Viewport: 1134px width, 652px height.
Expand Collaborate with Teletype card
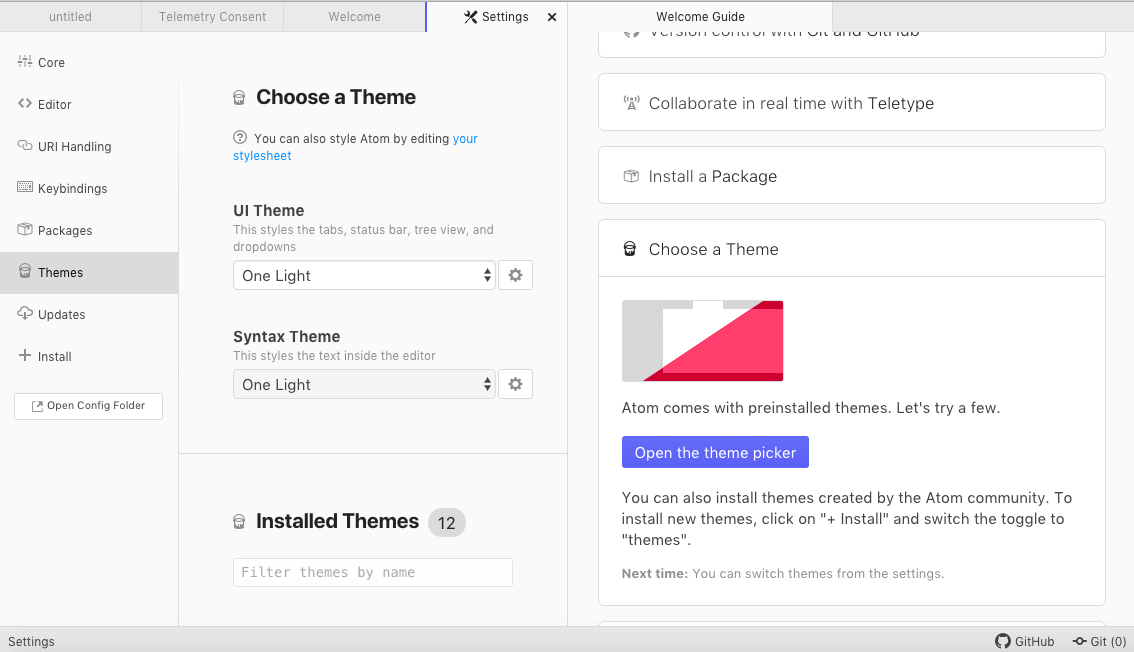click(851, 103)
